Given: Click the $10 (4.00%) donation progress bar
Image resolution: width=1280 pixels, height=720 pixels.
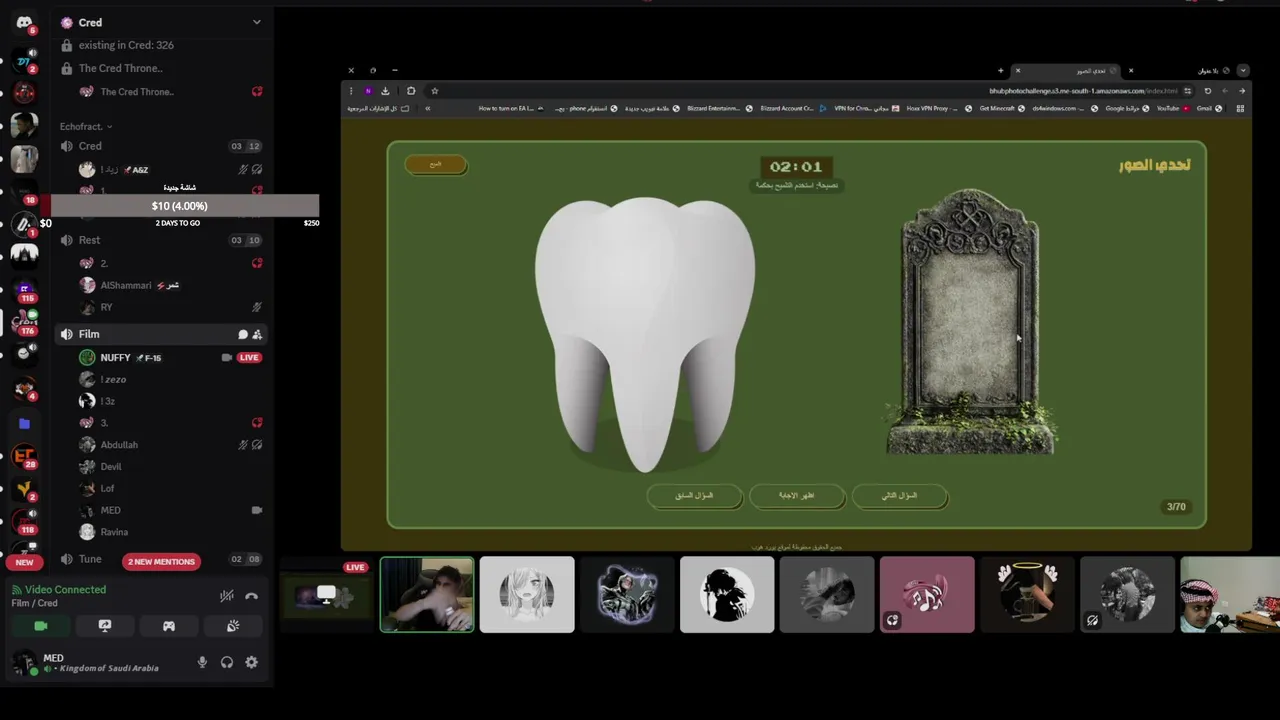Looking at the screenshot, I should pyautogui.click(x=180, y=206).
